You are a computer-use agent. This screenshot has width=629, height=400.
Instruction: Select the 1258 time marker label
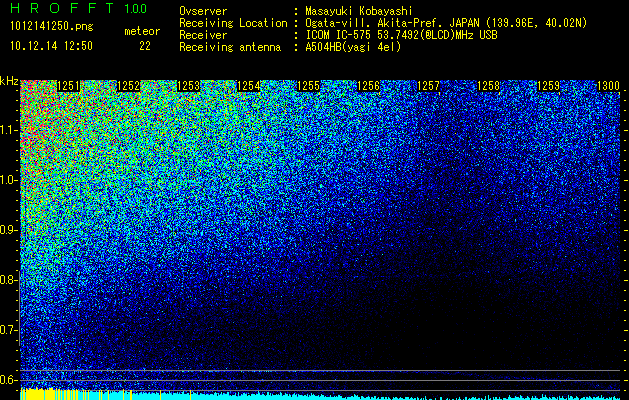tap(489, 86)
